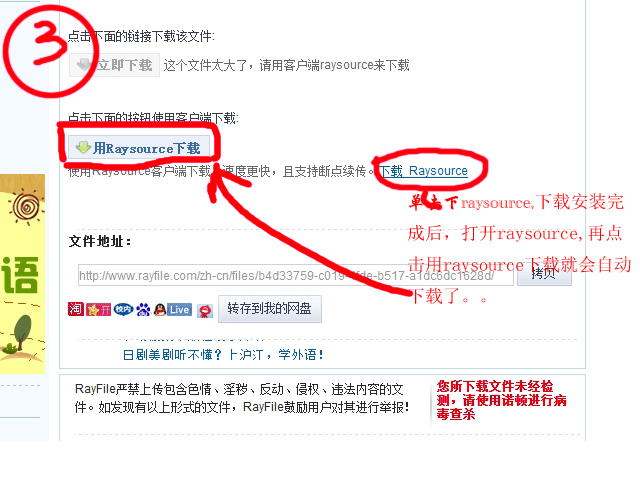The image size is (640, 480).
Task: Click the grey arrow icon on 立即下载
Action: click(84, 64)
